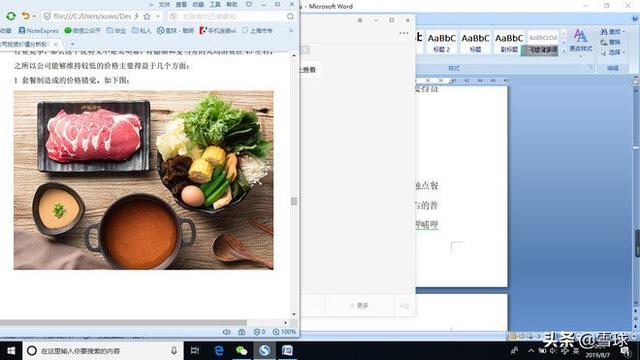Open the 100% zoom control in the browser status bar
Viewport: 640px width, 360px height.
click(284, 332)
